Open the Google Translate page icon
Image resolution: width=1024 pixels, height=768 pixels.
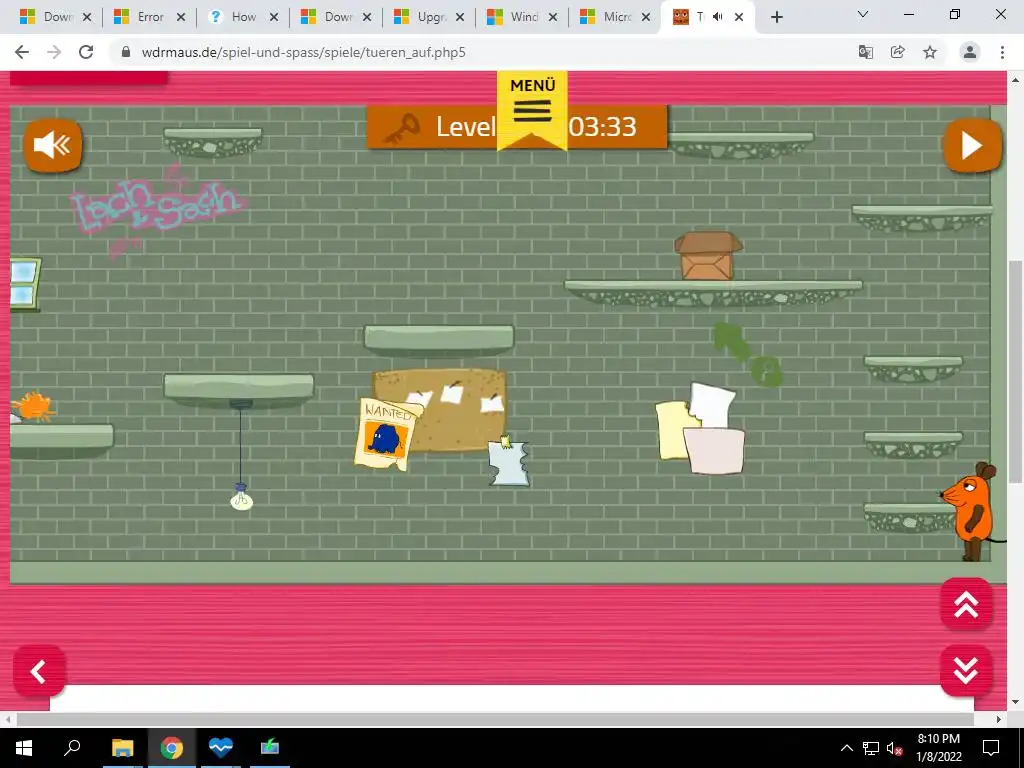[x=866, y=52]
